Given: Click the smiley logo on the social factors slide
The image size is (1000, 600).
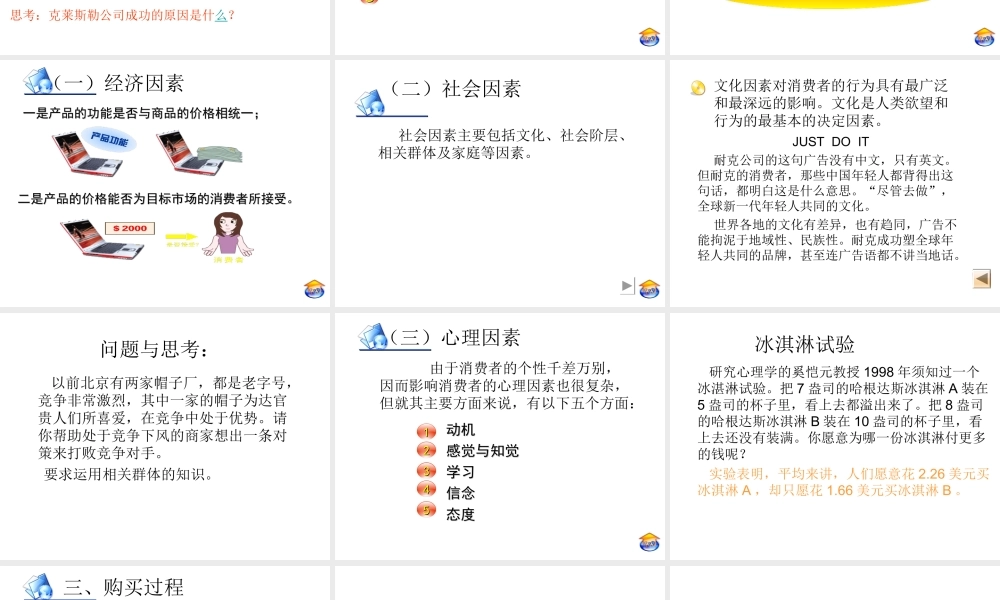Looking at the screenshot, I should pos(647,288).
